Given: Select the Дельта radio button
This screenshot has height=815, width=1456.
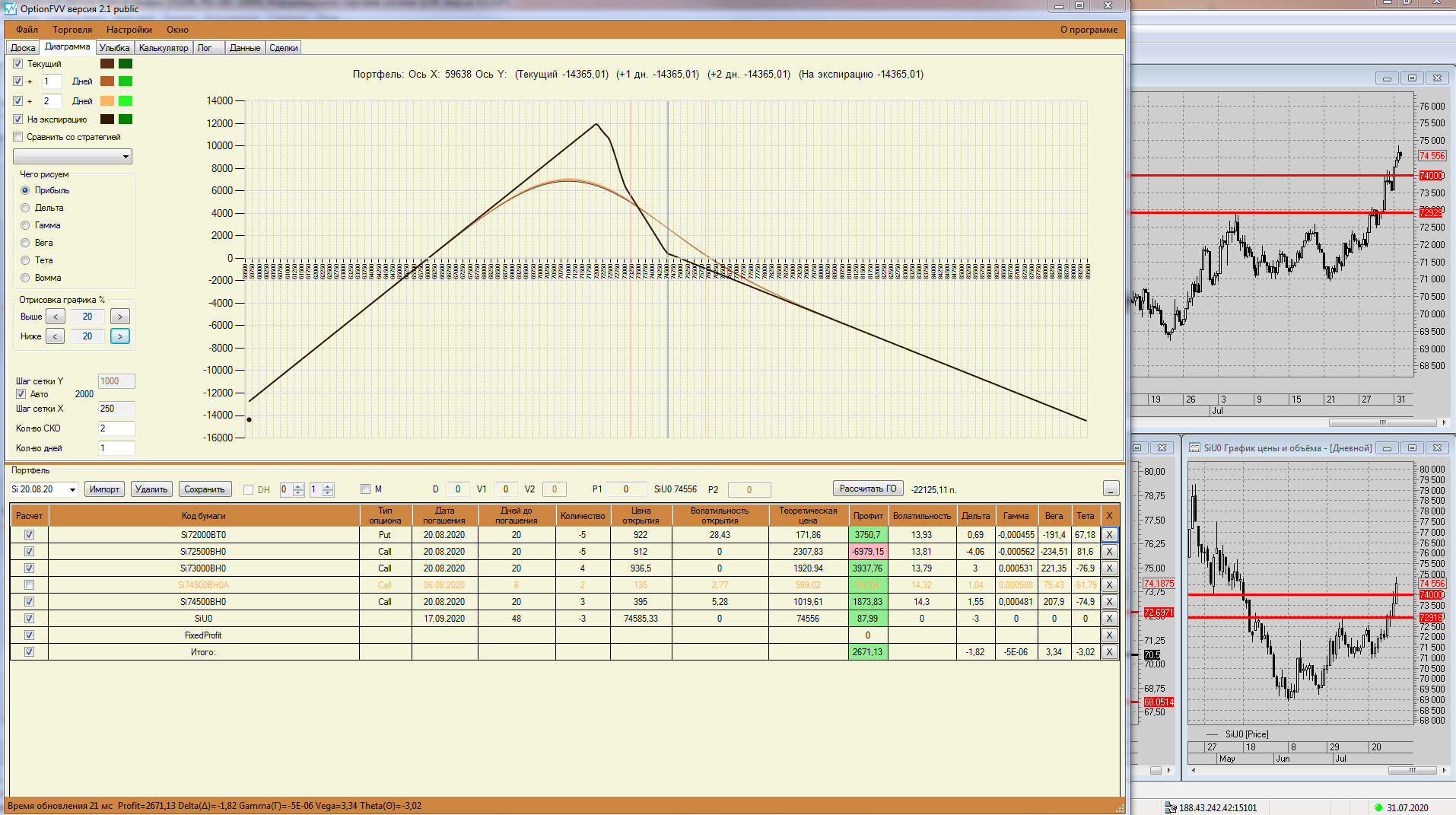Looking at the screenshot, I should pos(25,208).
